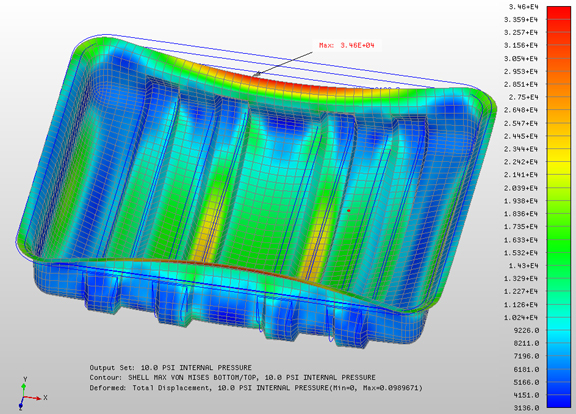Click legend value 1.938+E4

point(521,201)
